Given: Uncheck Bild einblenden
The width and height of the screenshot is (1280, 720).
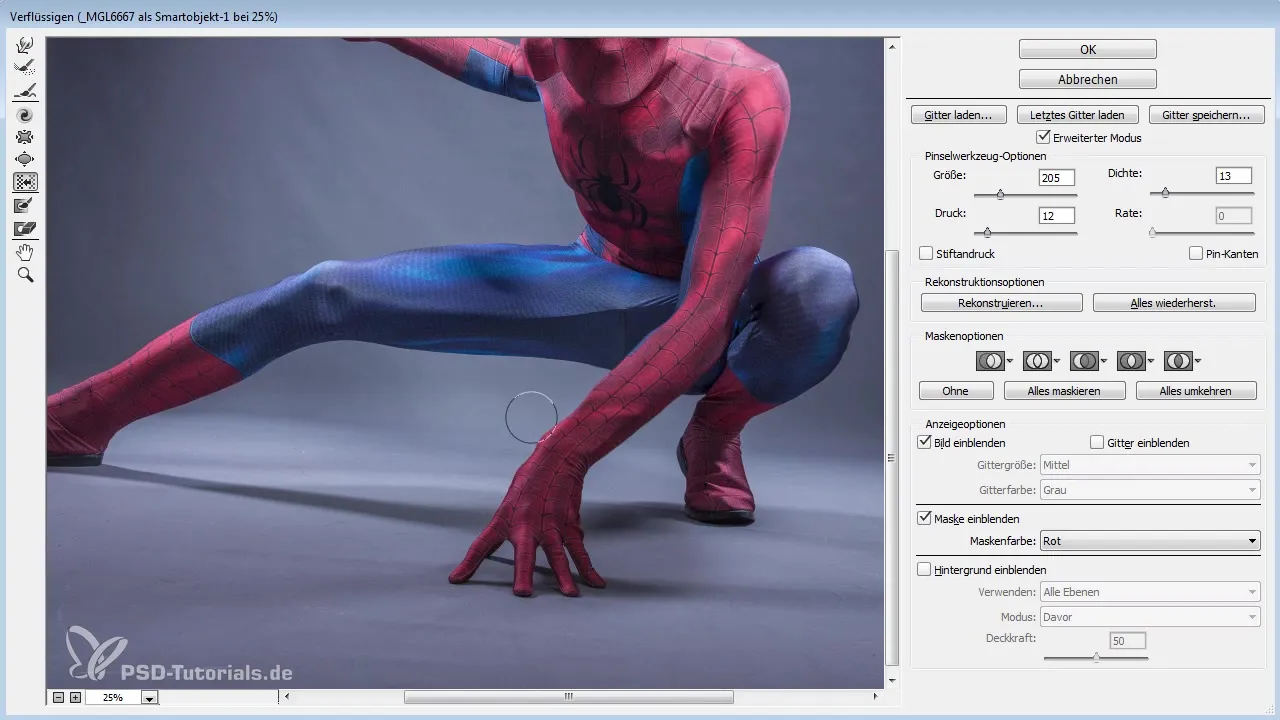Looking at the screenshot, I should coord(924,442).
